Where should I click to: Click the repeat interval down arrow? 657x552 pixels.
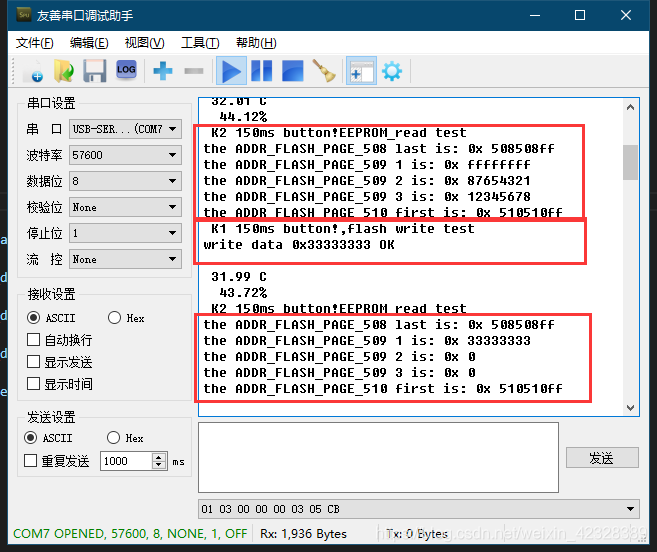(159, 465)
